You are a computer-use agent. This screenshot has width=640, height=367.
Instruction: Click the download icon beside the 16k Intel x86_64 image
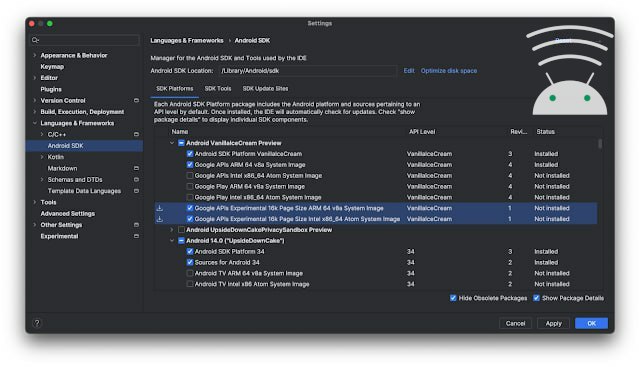(160, 219)
